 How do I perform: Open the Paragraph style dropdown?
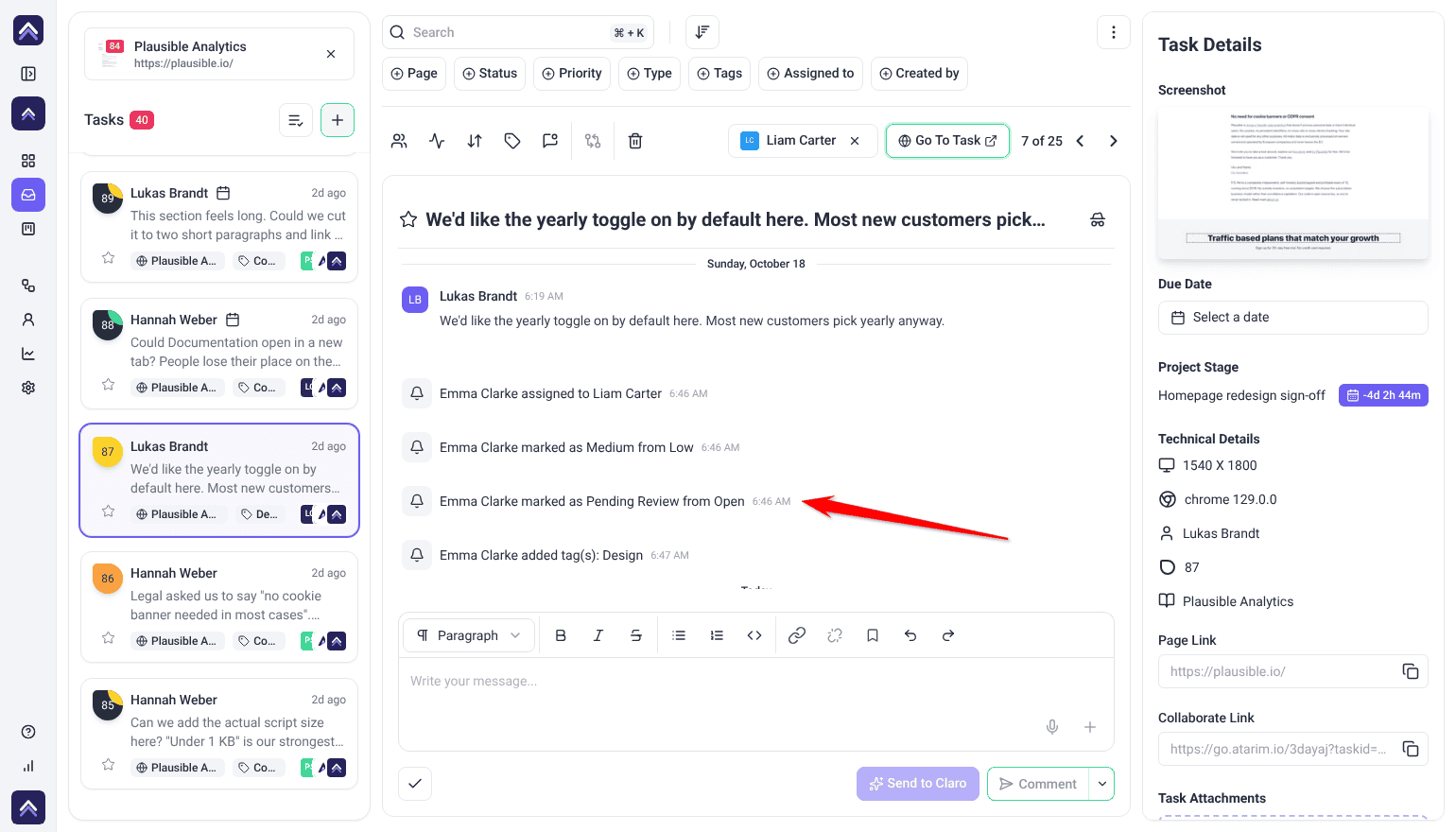[469, 635]
